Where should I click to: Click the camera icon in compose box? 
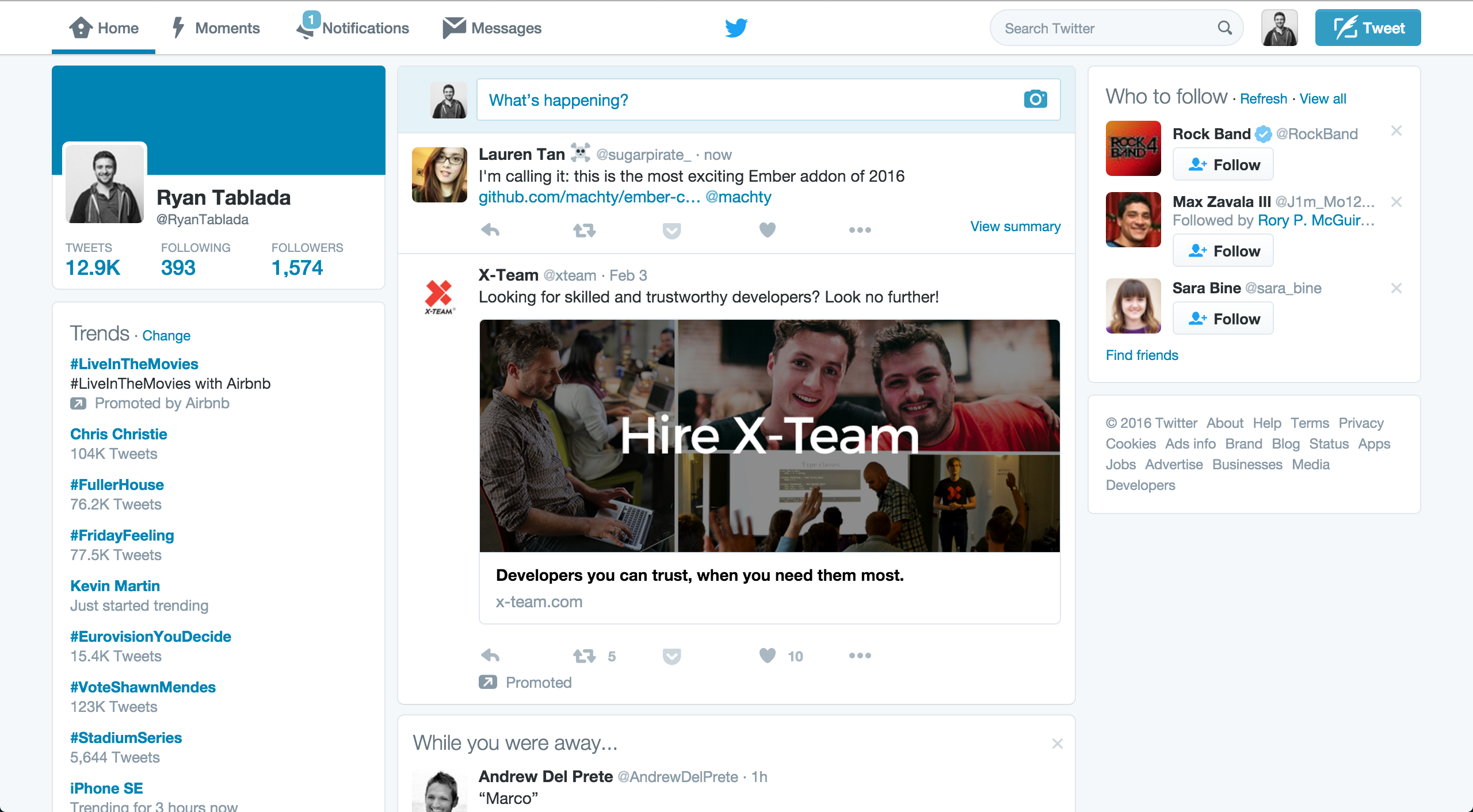[x=1035, y=99]
